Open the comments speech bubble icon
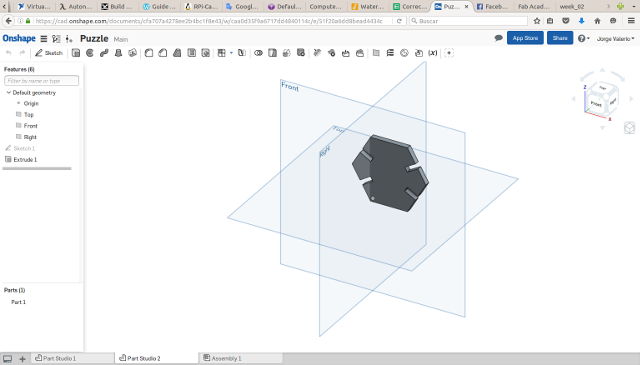Screen dimensions: 640x365 point(498,38)
